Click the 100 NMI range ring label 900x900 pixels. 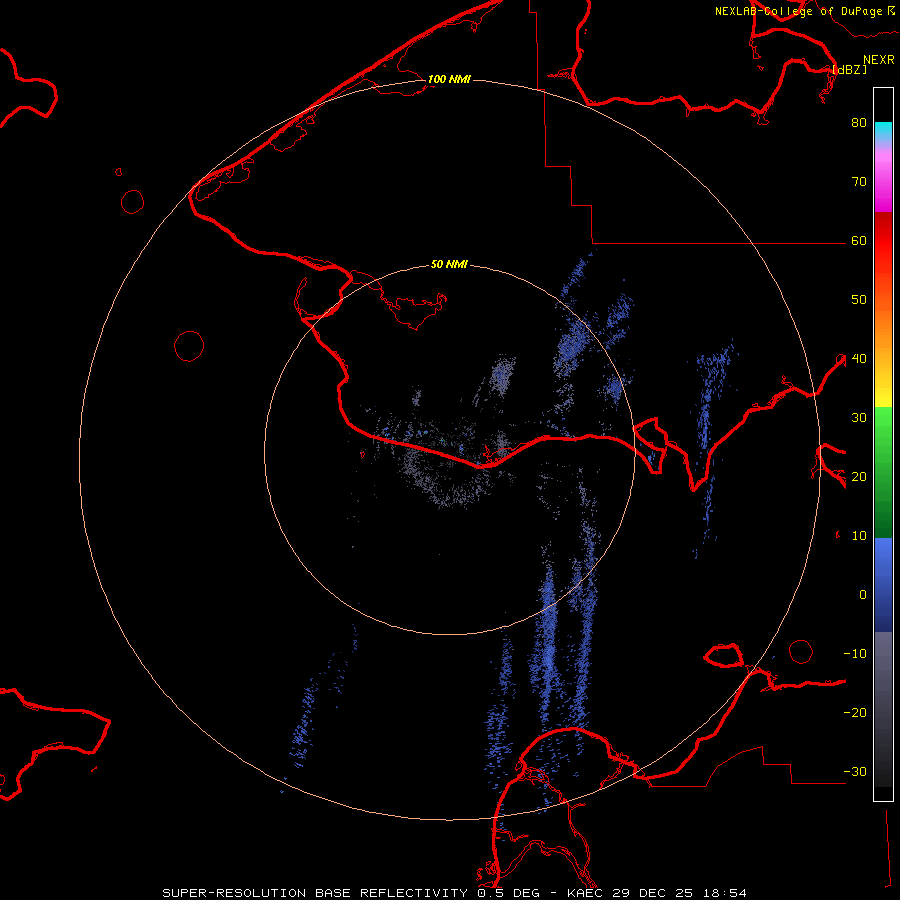tap(449, 79)
